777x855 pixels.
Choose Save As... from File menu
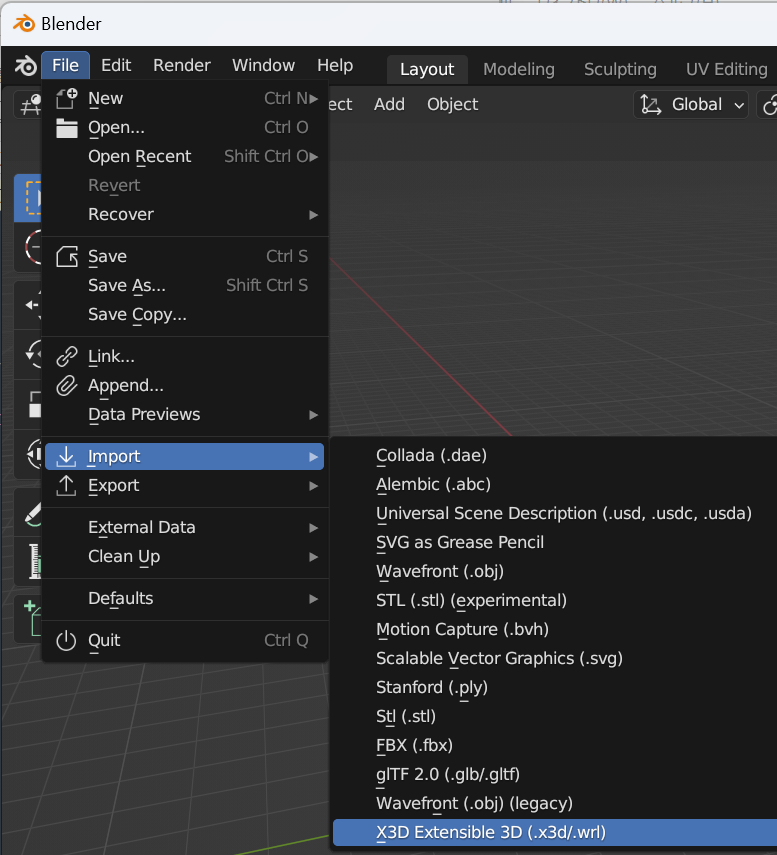point(185,285)
